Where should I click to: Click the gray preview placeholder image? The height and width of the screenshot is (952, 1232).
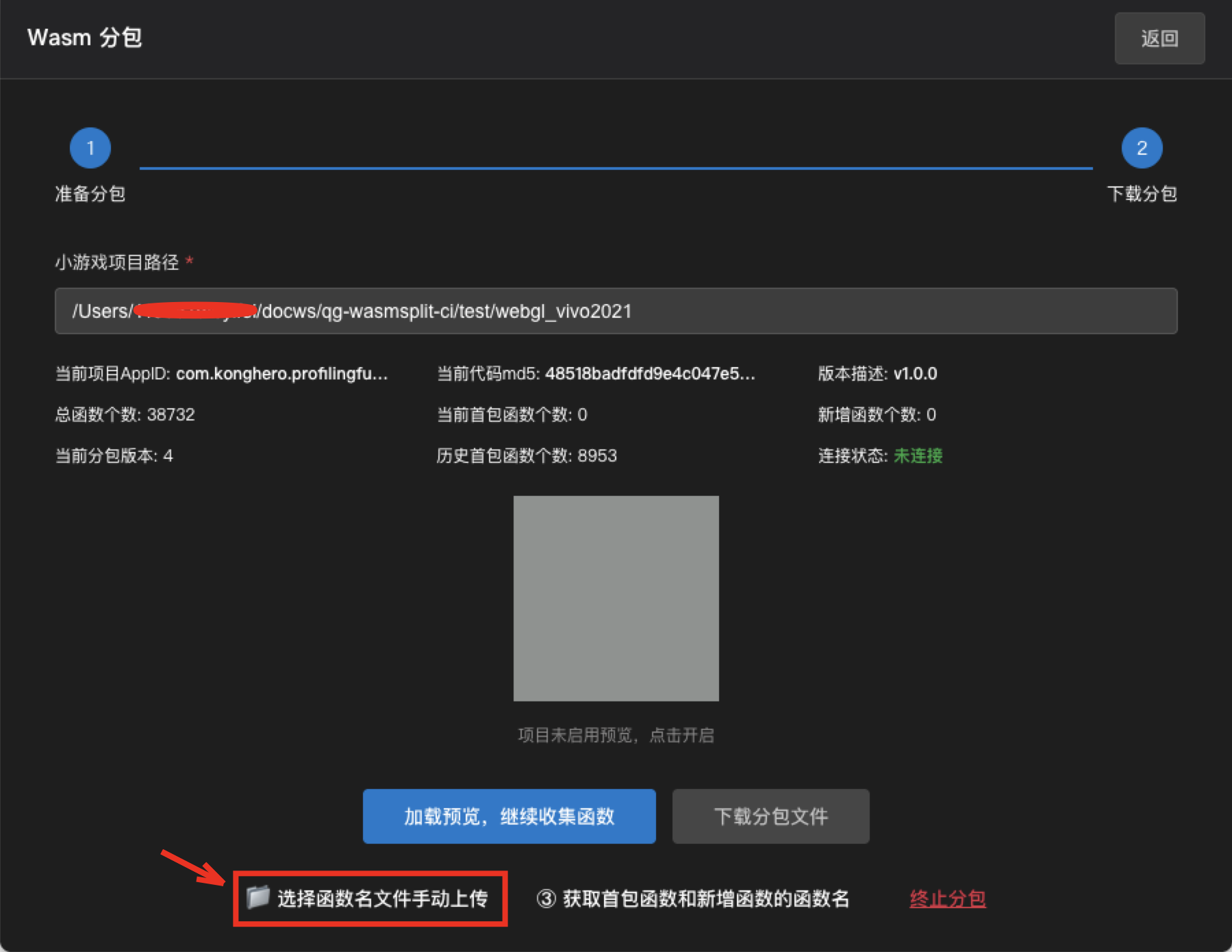[616, 598]
